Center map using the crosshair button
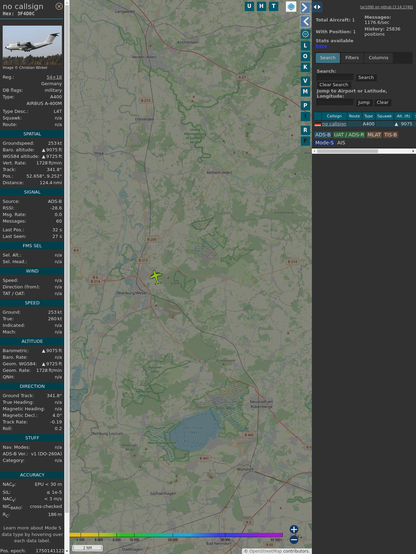Viewport: 416px width, 554px height. 305,34
